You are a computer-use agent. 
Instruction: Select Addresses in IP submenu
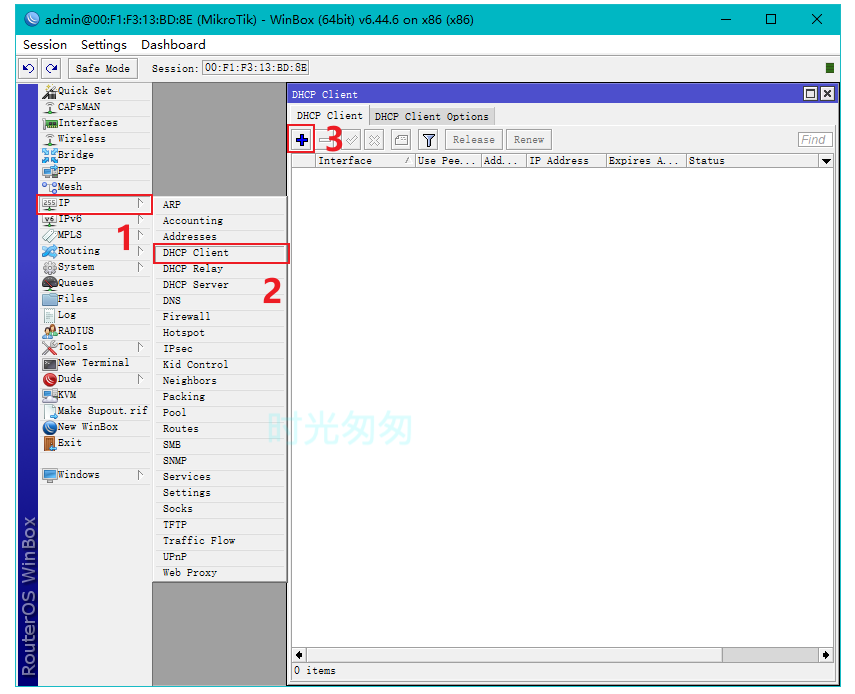pos(220,237)
